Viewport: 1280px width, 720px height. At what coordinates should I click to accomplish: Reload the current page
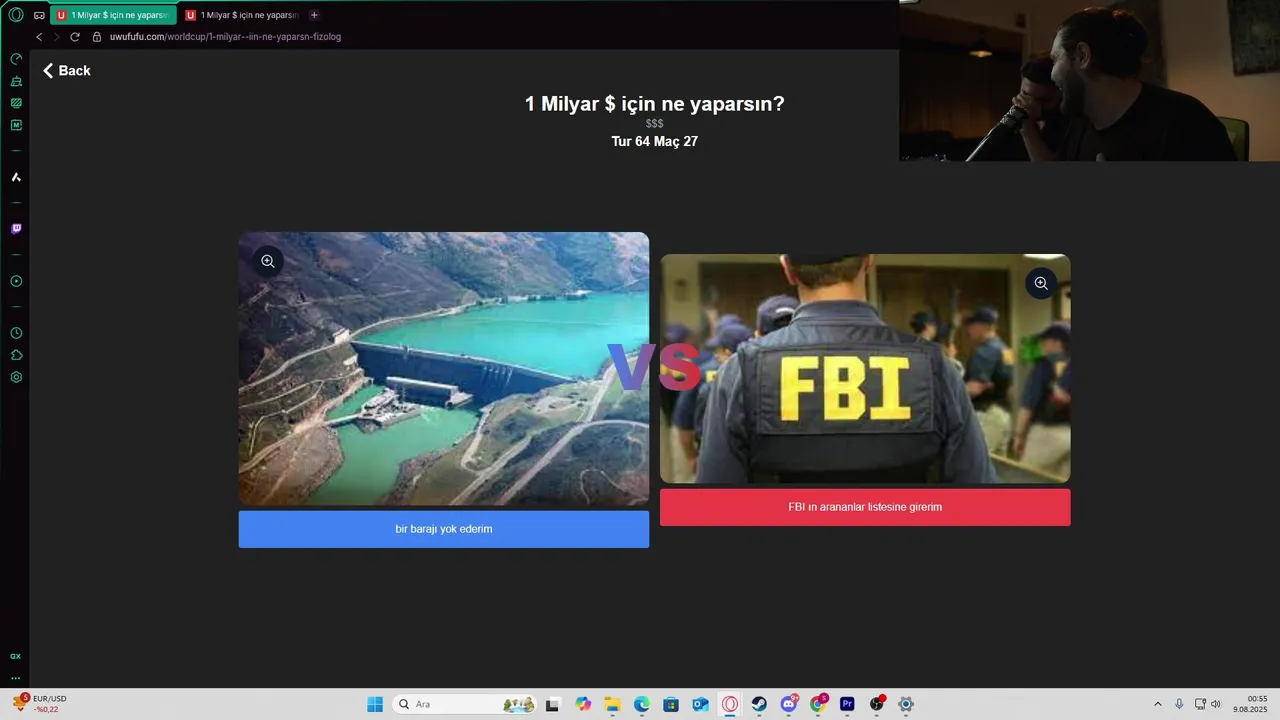[74, 37]
